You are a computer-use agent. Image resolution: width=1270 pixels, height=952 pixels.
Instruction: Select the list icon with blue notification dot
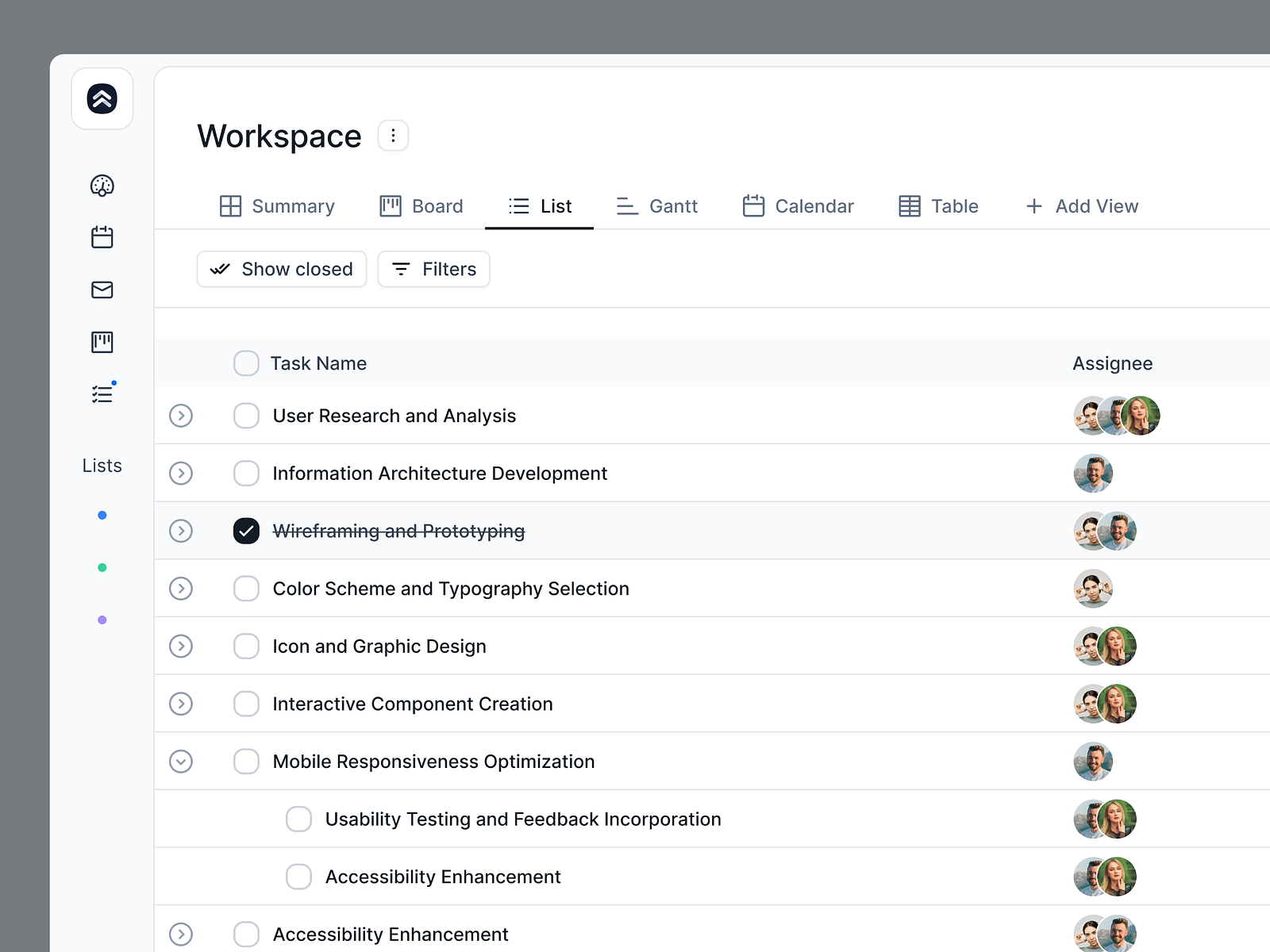(102, 393)
